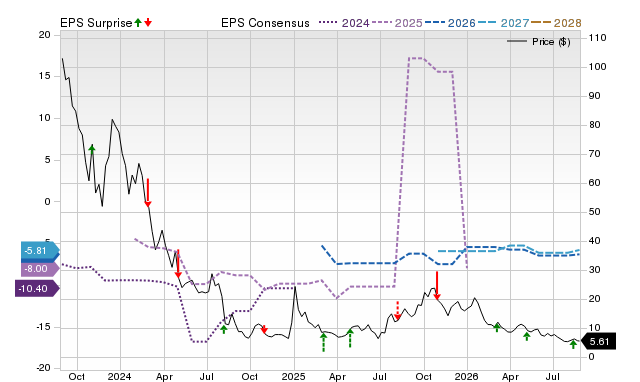Screen dimensions: 640x382
Task: Click the 80 tick on the price axis
Action: click(x=595, y=125)
